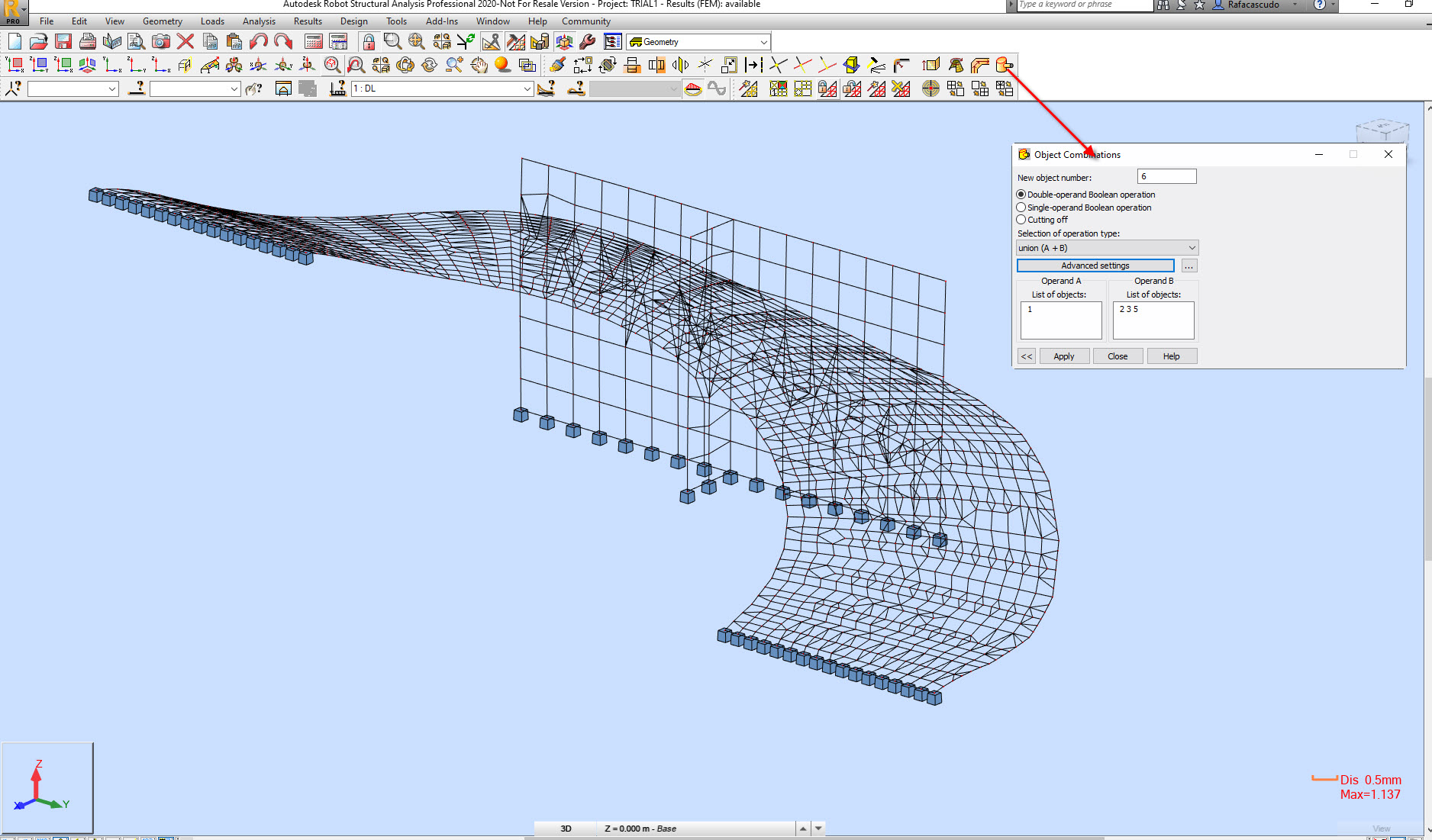The height and width of the screenshot is (840, 1432).
Task: Open the Selection of operation type dropdown
Action: click(x=1191, y=247)
